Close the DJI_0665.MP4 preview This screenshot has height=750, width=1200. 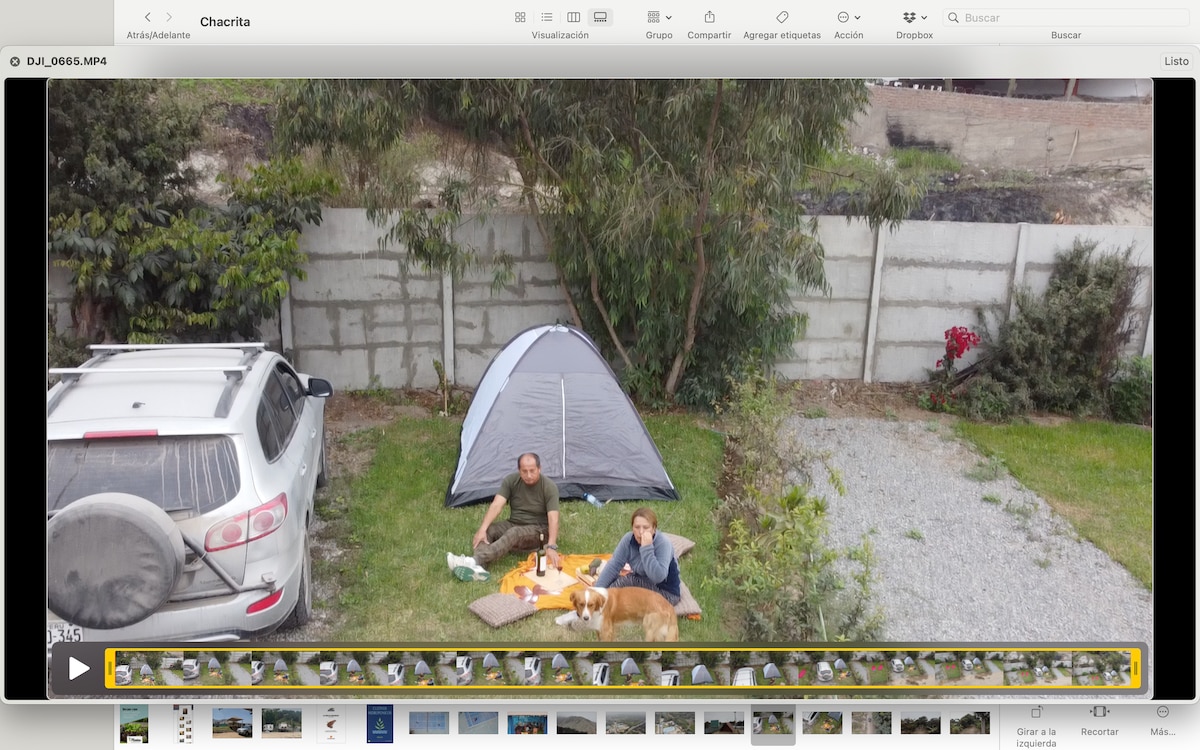pyautogui.click(x=15, y=61)
